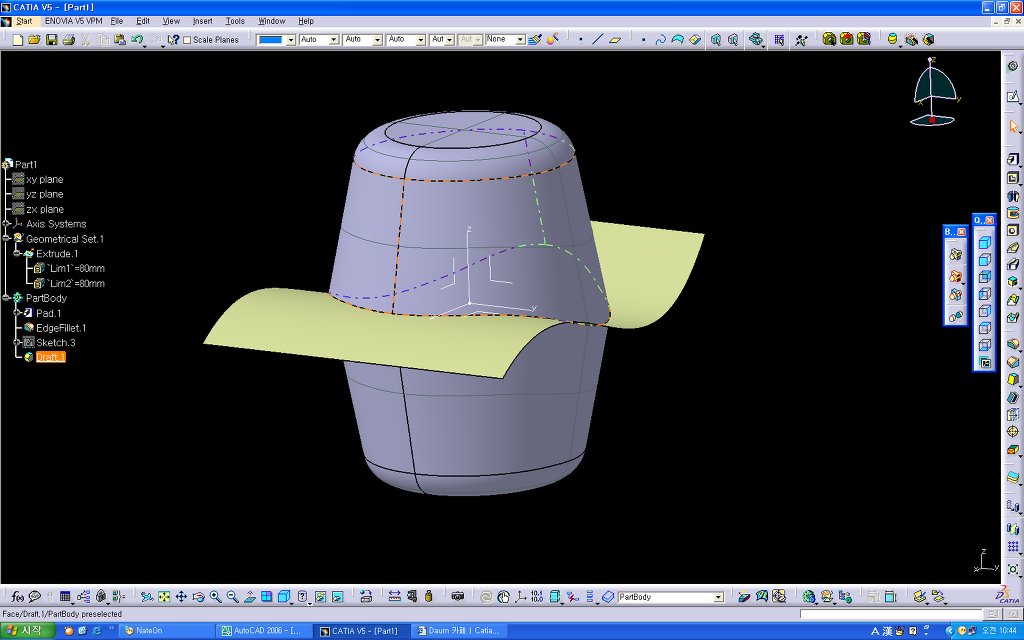This screenshot has height=640, width=1024.
Task: Collapse the PartBody tree node
Action: pyautogui.click(x=6, y=298)
